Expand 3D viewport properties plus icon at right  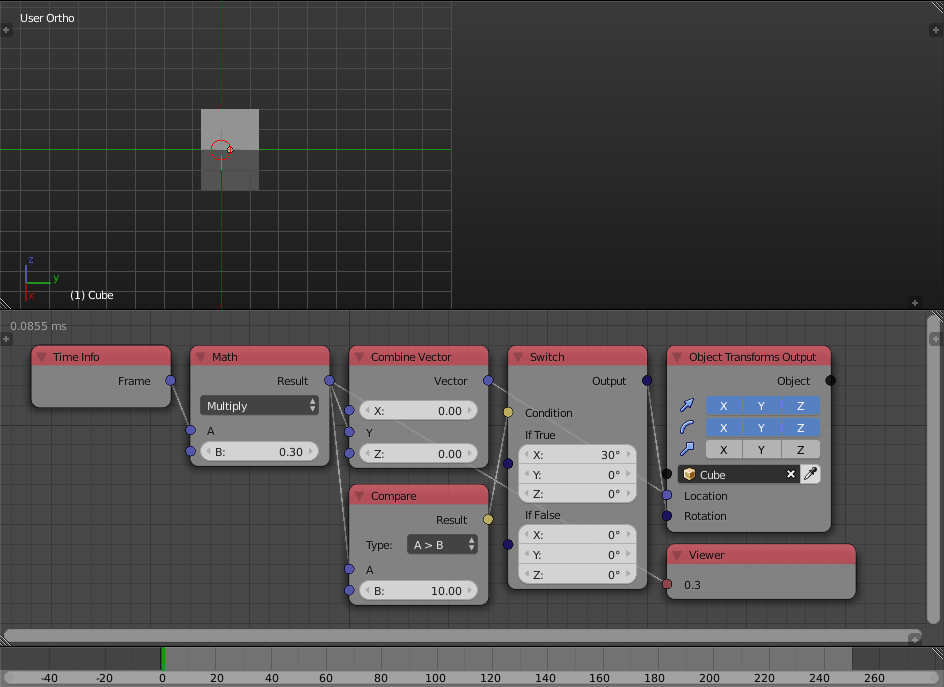pyautogui.click(x=935, y=30)
